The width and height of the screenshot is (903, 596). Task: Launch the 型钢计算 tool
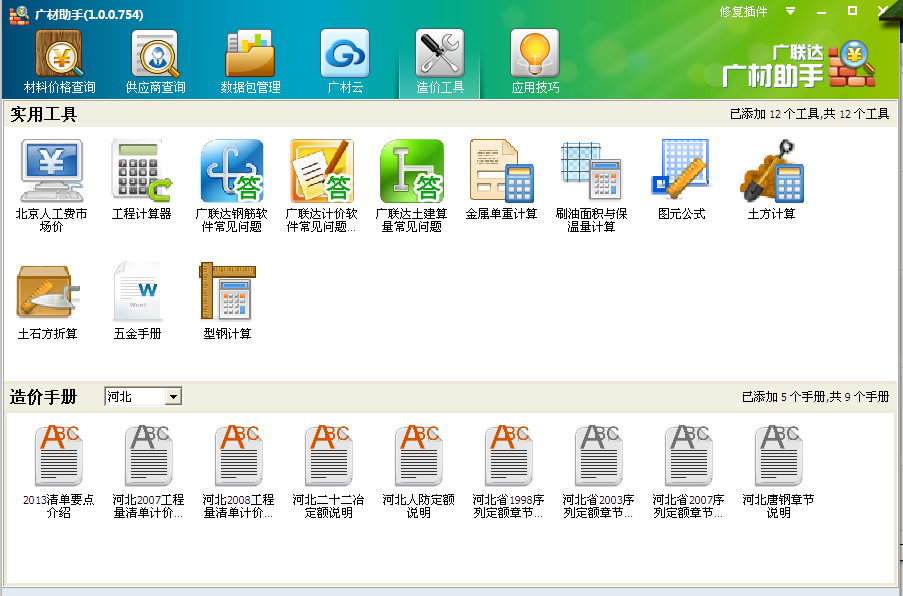pos(227,301)
